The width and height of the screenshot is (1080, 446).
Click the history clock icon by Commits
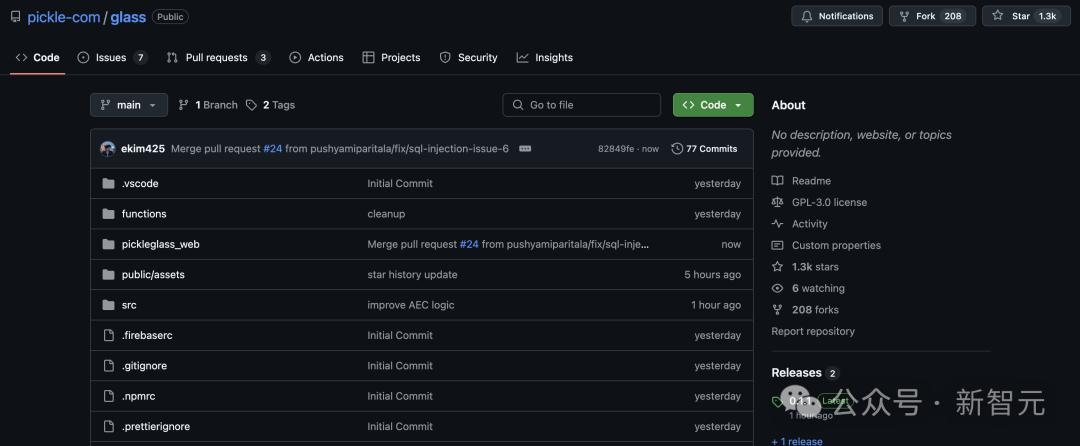pyautogui.click(x=677, y=149)
